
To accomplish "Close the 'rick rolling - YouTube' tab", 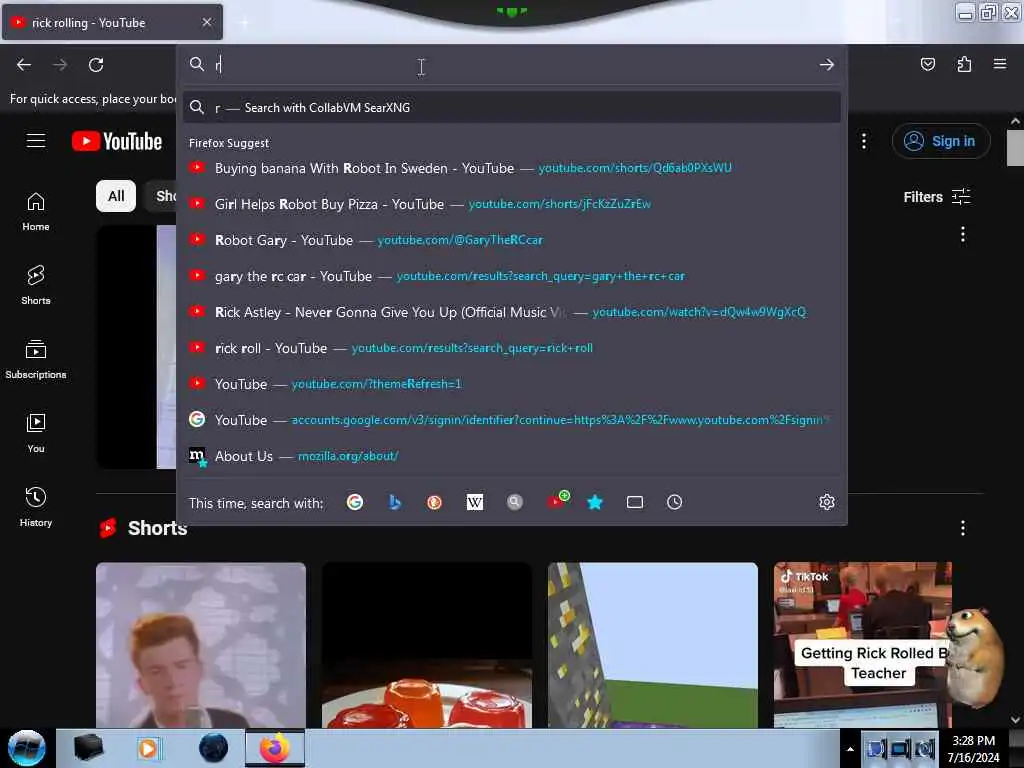I will pos(207,22).
